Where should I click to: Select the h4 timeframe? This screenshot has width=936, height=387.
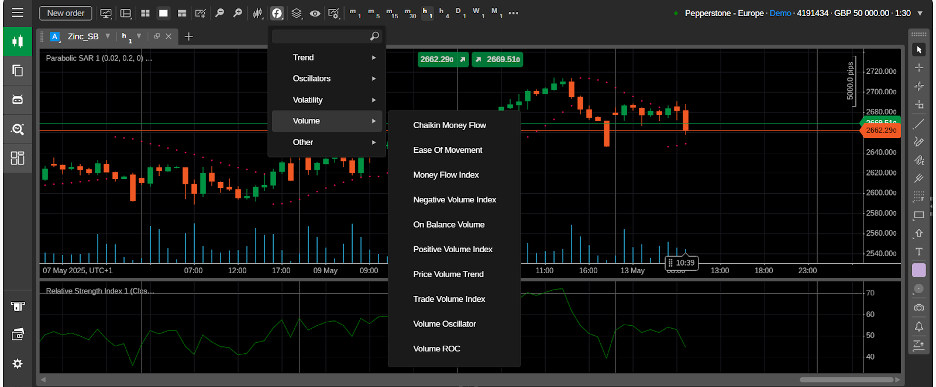coord(444,13)
